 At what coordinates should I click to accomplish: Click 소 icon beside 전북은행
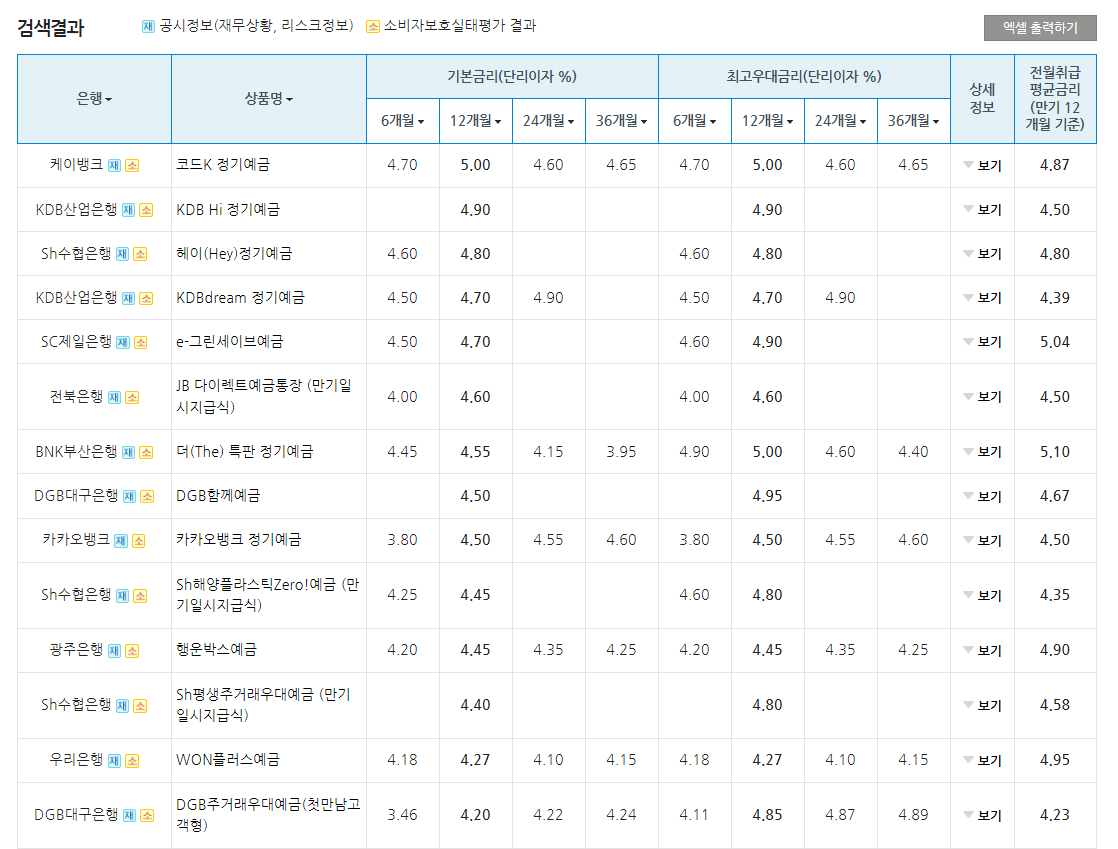pos(132,397)
